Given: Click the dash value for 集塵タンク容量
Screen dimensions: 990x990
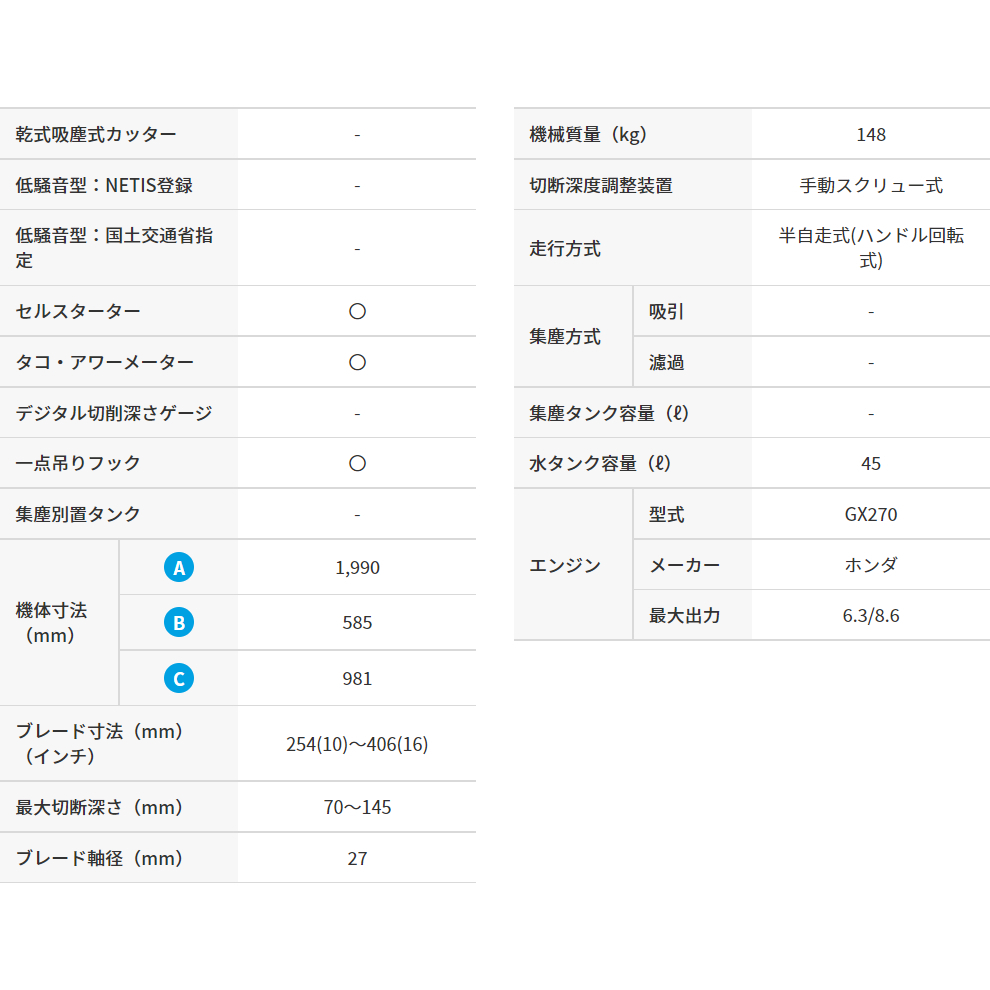Looking at the screenshot, I should [x=871, y=414].
